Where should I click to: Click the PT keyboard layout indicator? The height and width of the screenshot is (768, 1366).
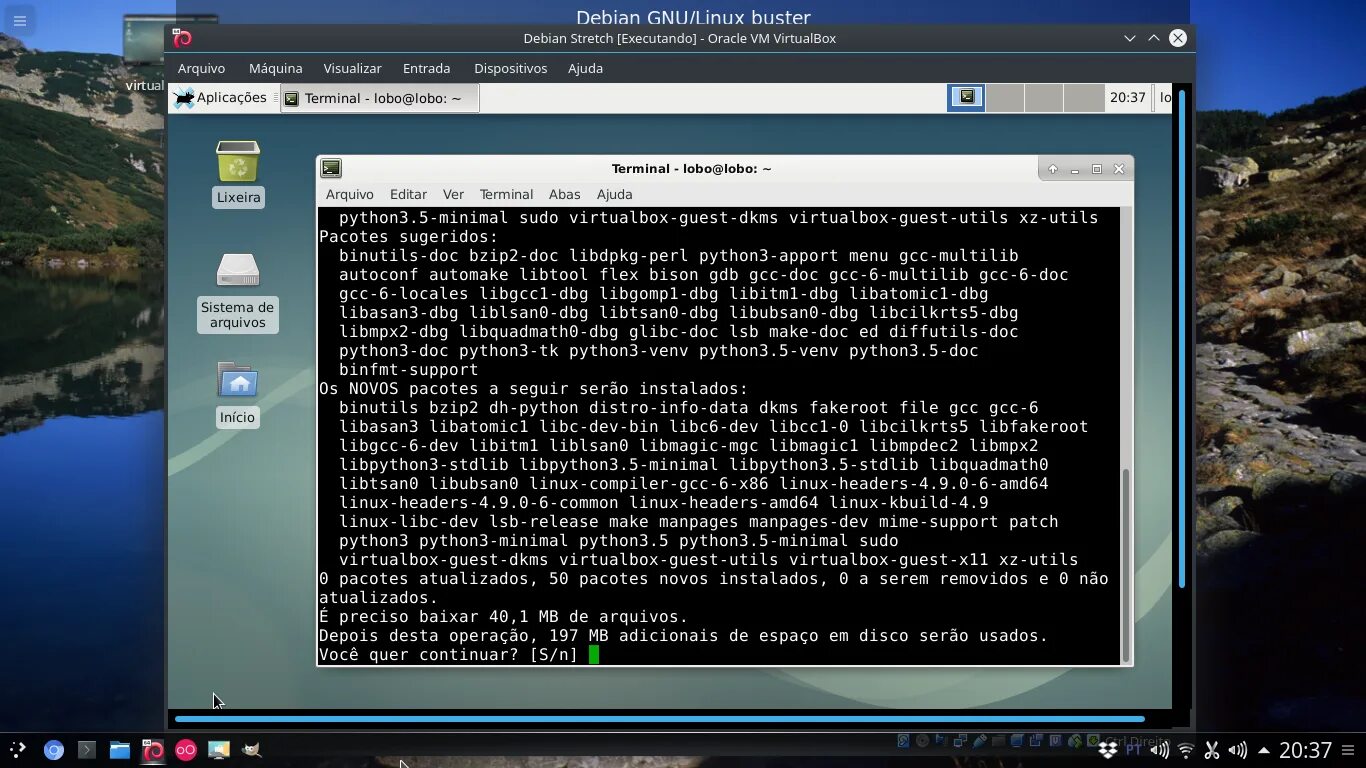1134,750
